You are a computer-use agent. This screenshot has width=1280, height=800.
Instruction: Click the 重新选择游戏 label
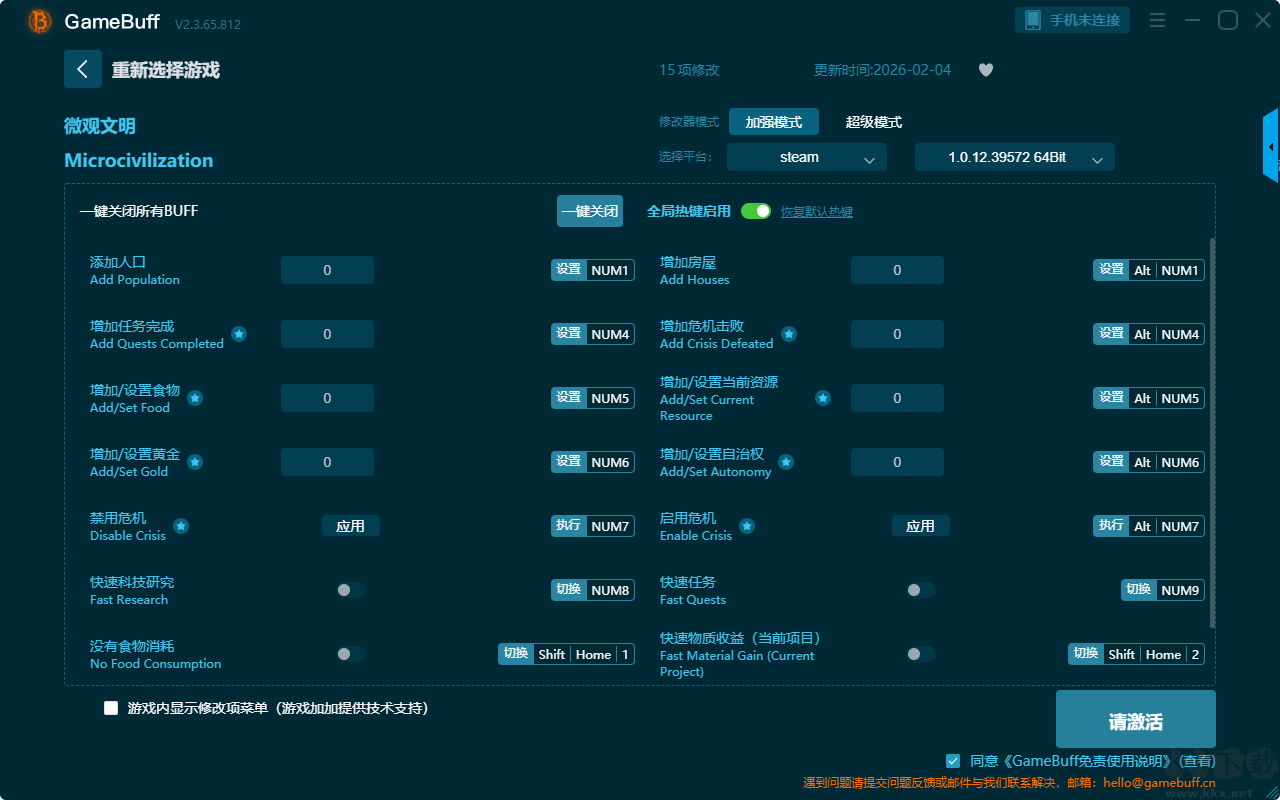[166, 70]
